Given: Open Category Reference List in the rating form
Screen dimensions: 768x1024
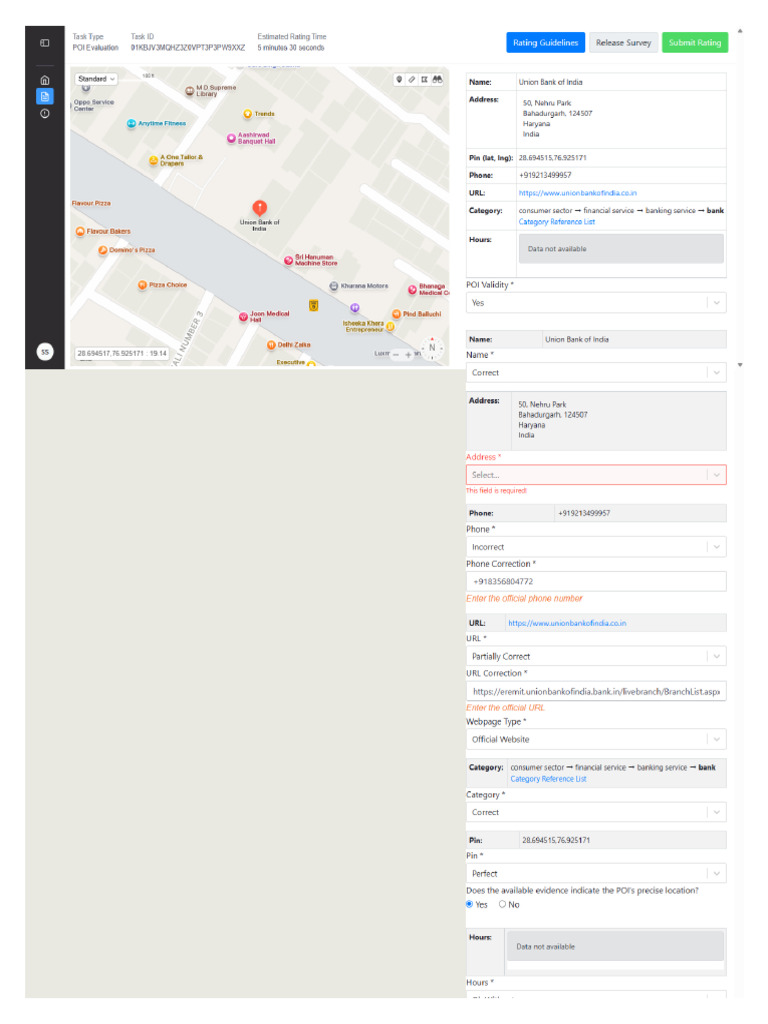Looking at the screenshot, I should point(548,779).
